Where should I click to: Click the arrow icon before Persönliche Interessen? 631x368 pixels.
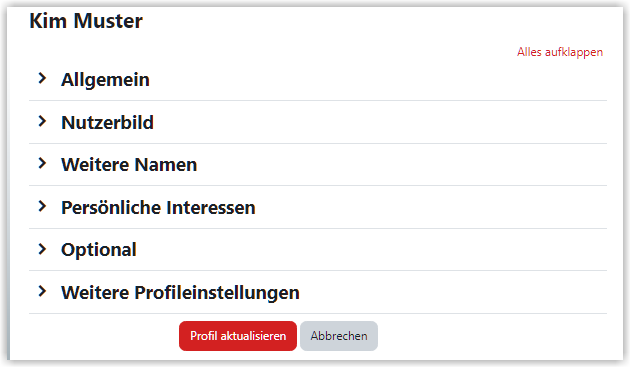point(42,207)
